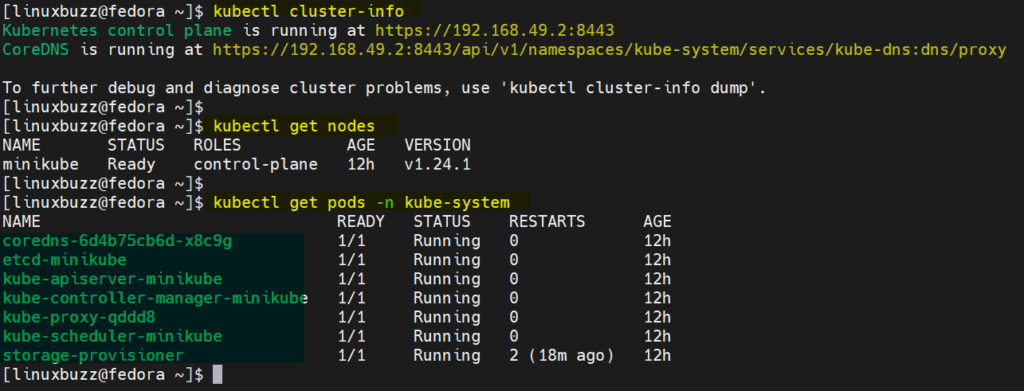Click the 1/1 ready value for etcd-minikube
Viewport: 1024px width, 391px height.
tap(351, 260)
